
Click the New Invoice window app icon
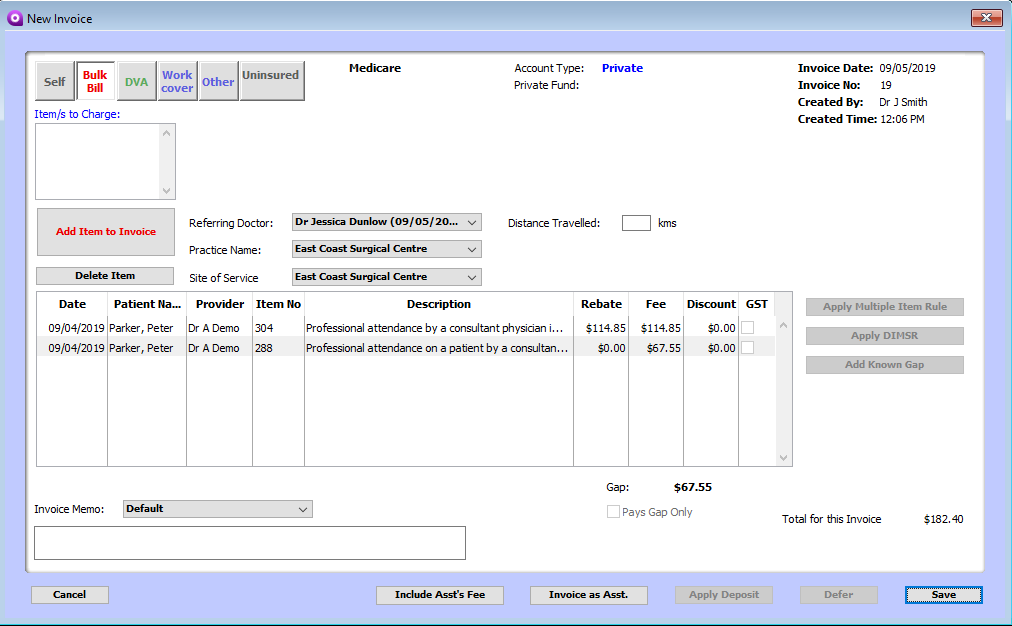(14, 18)
